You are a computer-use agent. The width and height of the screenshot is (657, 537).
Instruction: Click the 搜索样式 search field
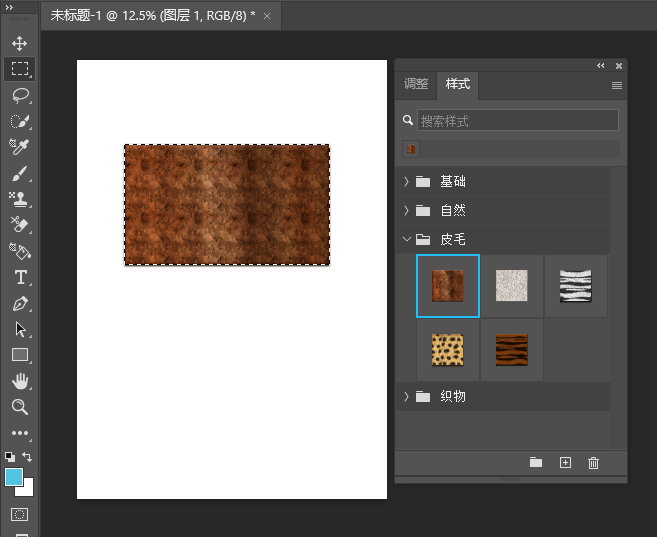click(x=517, y=121)
